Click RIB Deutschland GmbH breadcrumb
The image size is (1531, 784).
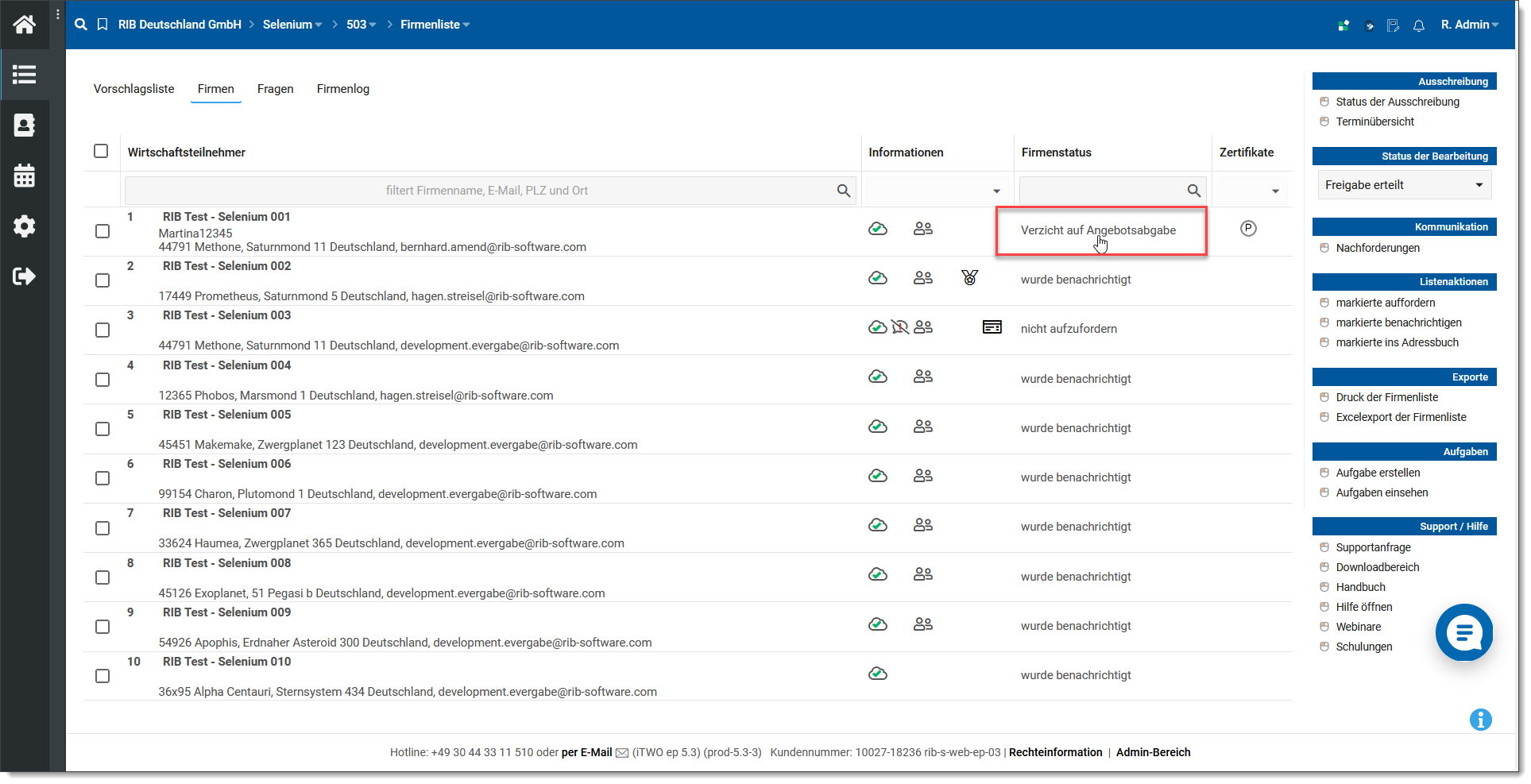(x=180, y=25)
